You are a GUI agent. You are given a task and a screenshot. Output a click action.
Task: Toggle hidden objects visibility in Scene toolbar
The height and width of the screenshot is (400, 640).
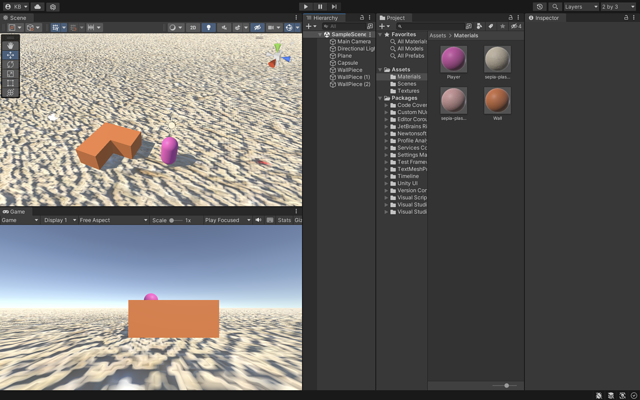point(257,27)
